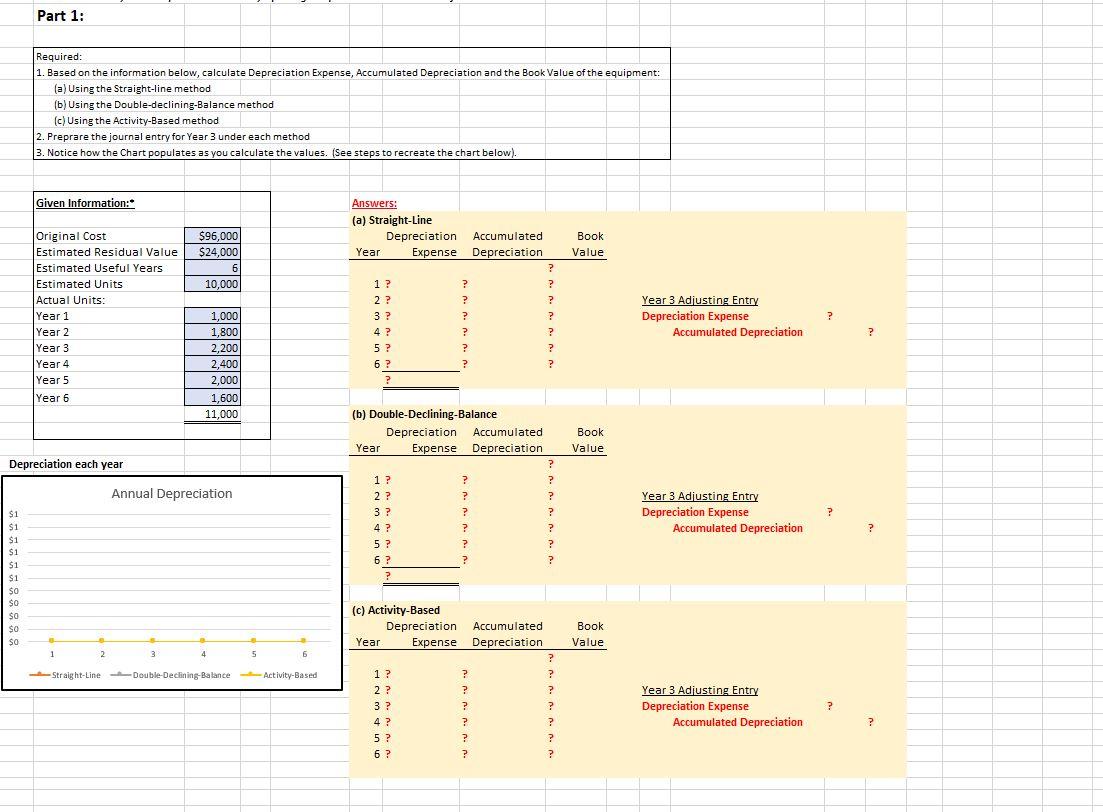Select the Depreciation Expense question mark under Double-Declining-Balance

830,512
